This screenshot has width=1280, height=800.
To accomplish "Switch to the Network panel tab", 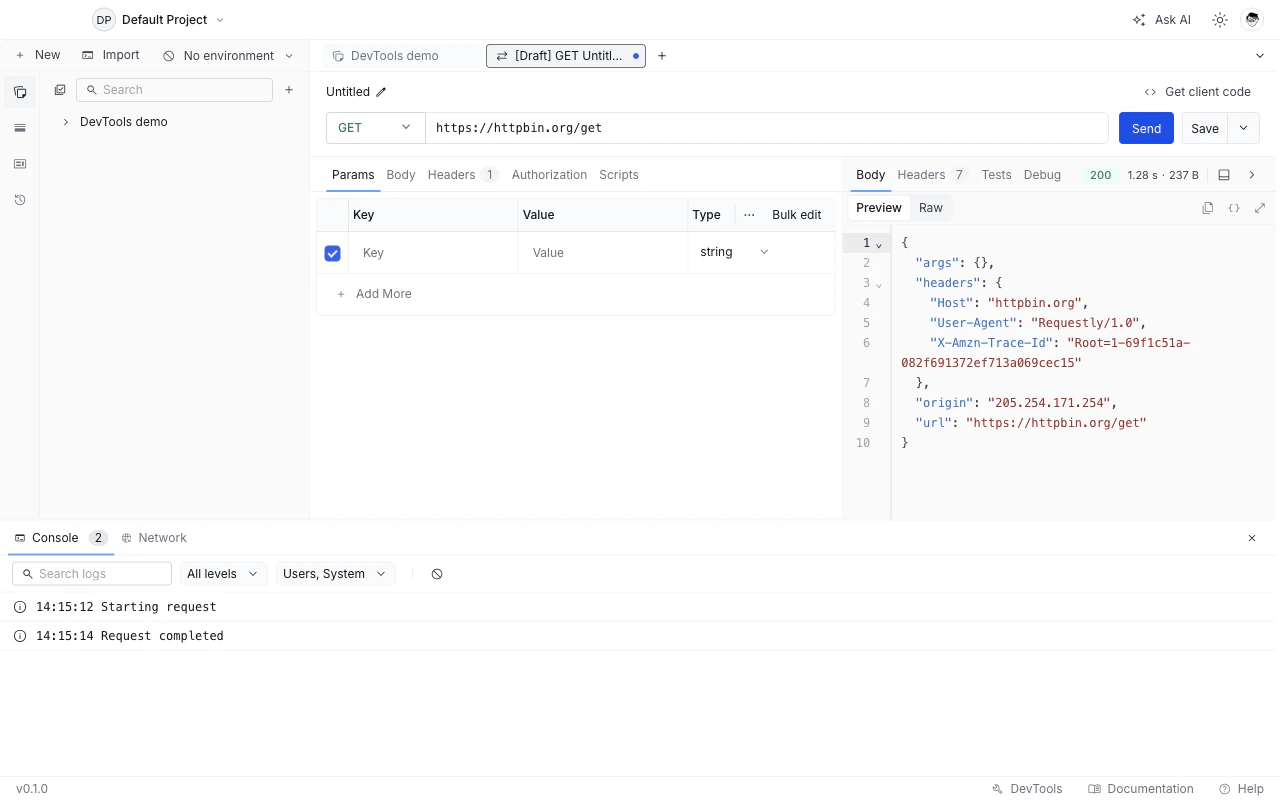I will [154, 538].
